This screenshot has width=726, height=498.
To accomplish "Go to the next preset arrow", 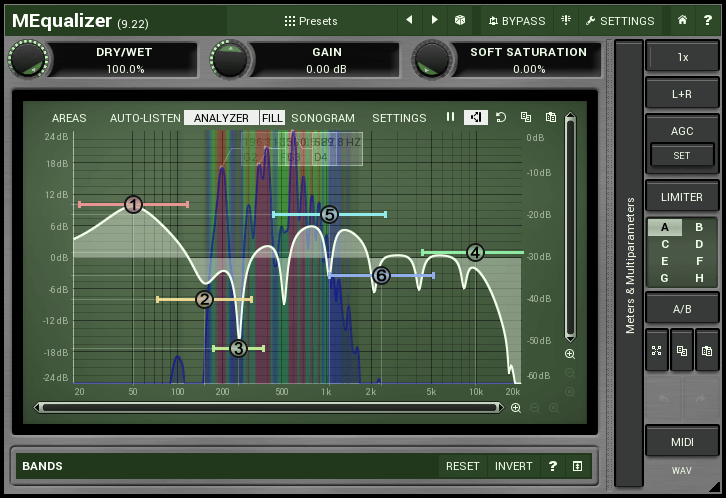I will (434, 20).
